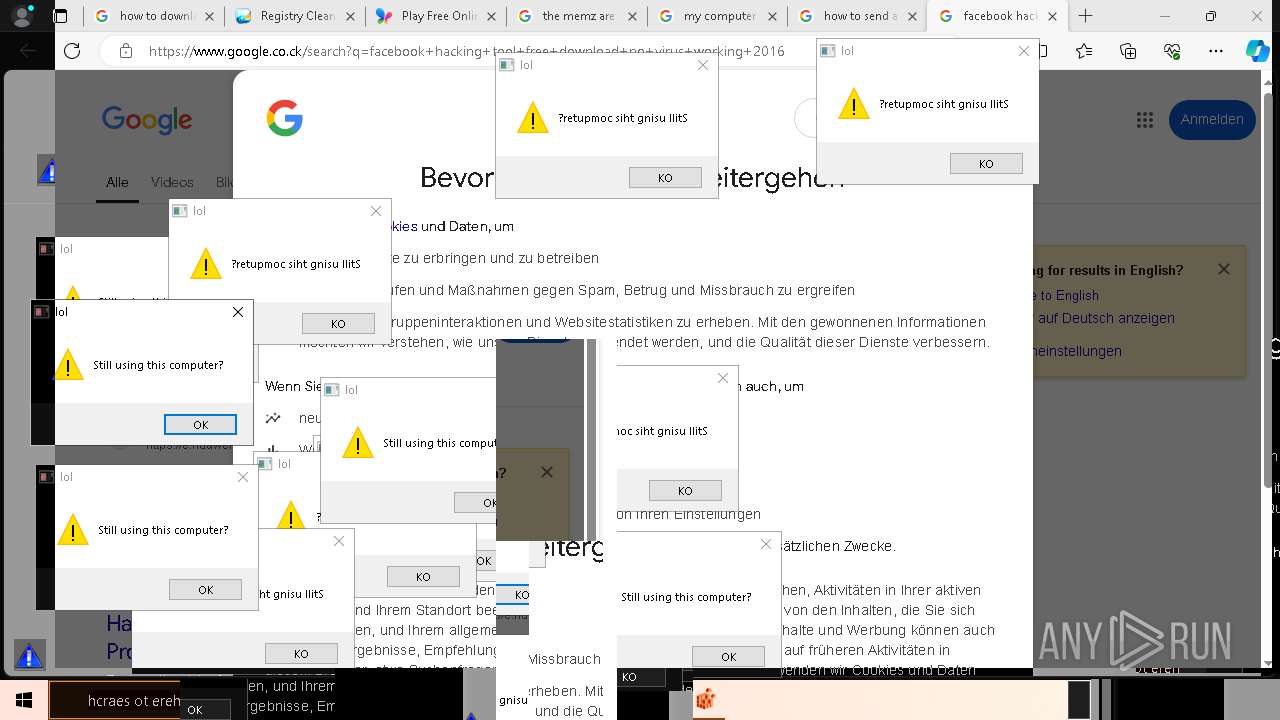
Task: Close the lol dialog with the focused OK
Action: pyautogui.click(x=237, y=312)
